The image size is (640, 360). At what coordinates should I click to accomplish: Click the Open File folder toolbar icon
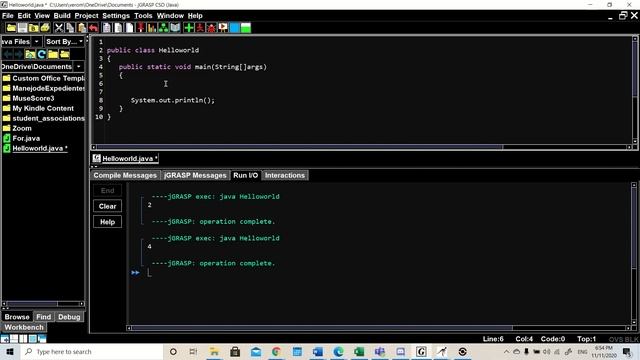click(x=11, y=28)
